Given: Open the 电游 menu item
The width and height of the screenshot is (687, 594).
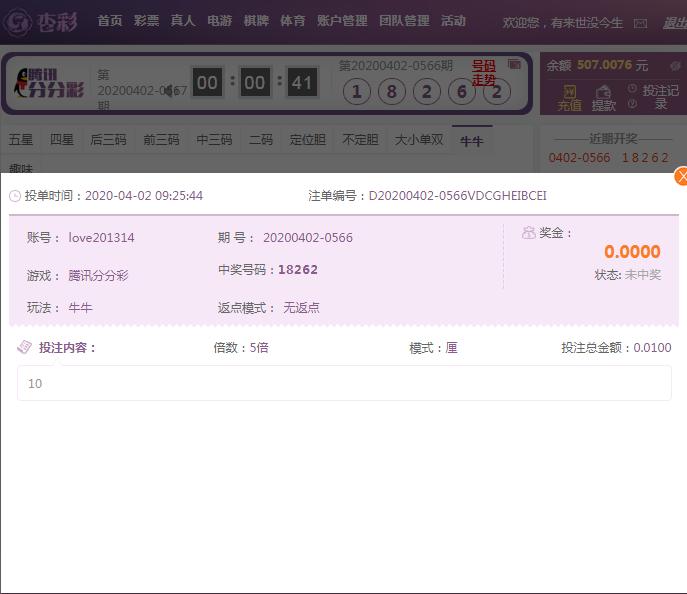Looking at the screenshot, I should (x=220, y=21).
